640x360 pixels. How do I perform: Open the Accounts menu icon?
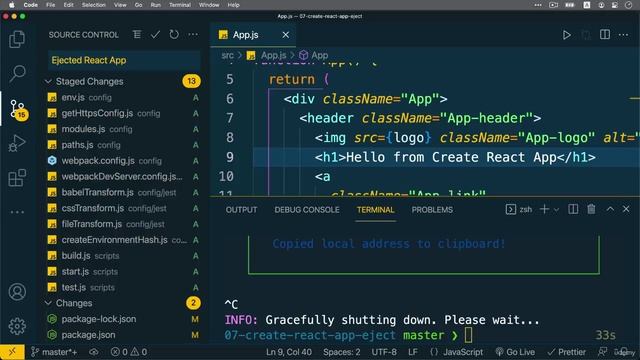pyautogui.click(x=17, y=291)
